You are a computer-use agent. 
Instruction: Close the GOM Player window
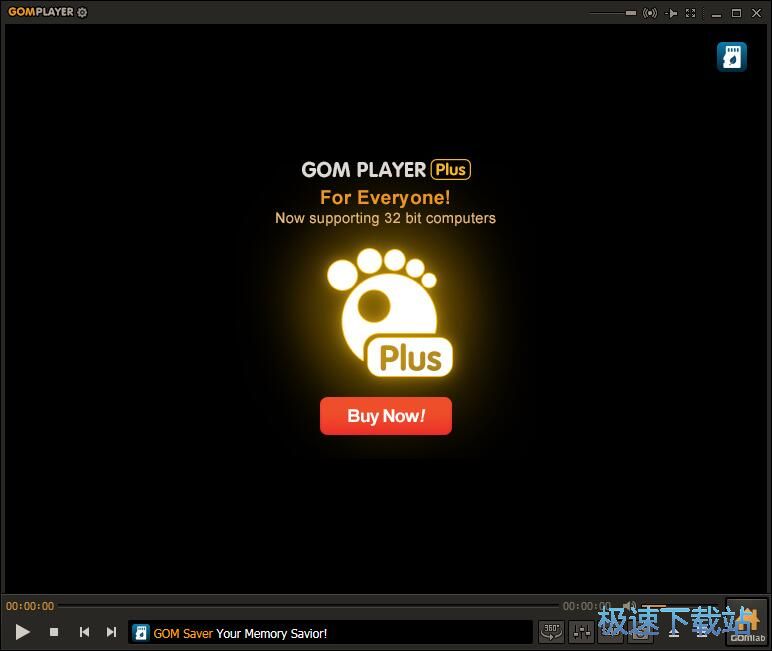(x=756, y=13)
